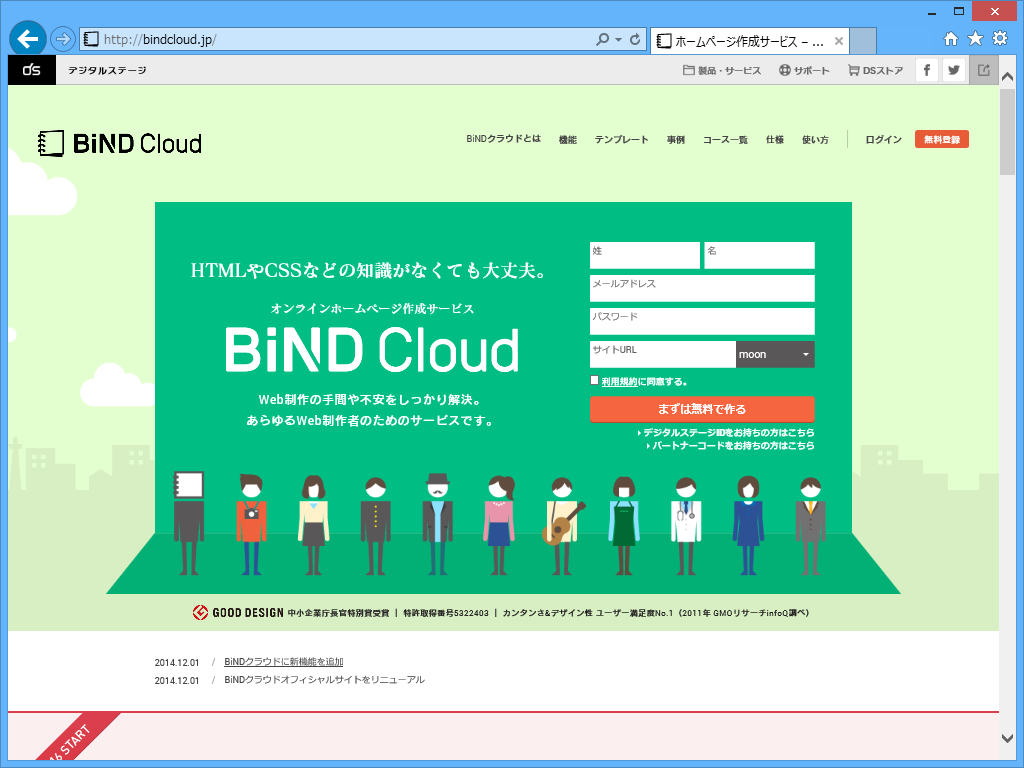Click the メールアドレス input field
1024x768 pixels.
pos(702,288)
